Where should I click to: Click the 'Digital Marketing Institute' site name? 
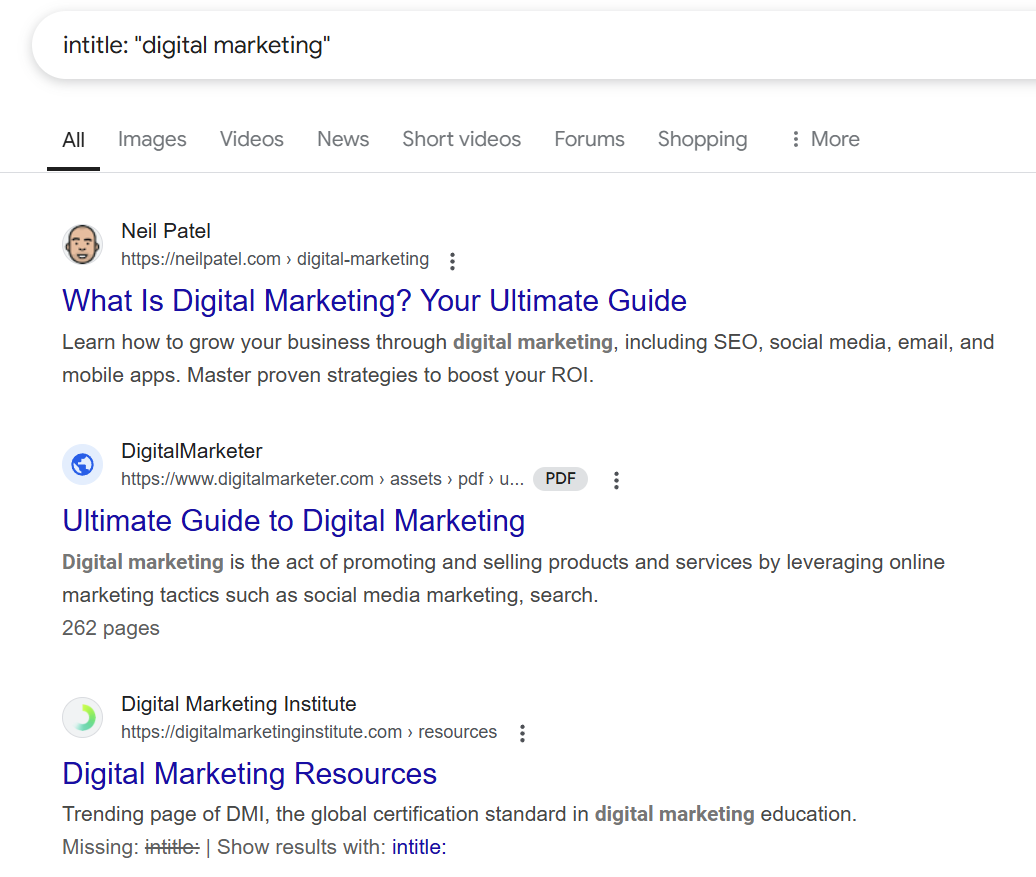[x=239, y=705]
